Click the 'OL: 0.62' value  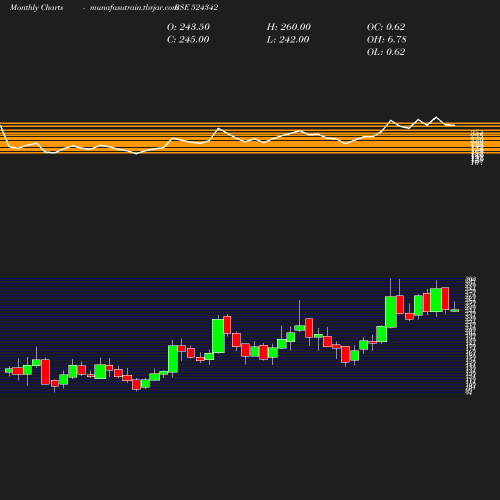point(386,52)
